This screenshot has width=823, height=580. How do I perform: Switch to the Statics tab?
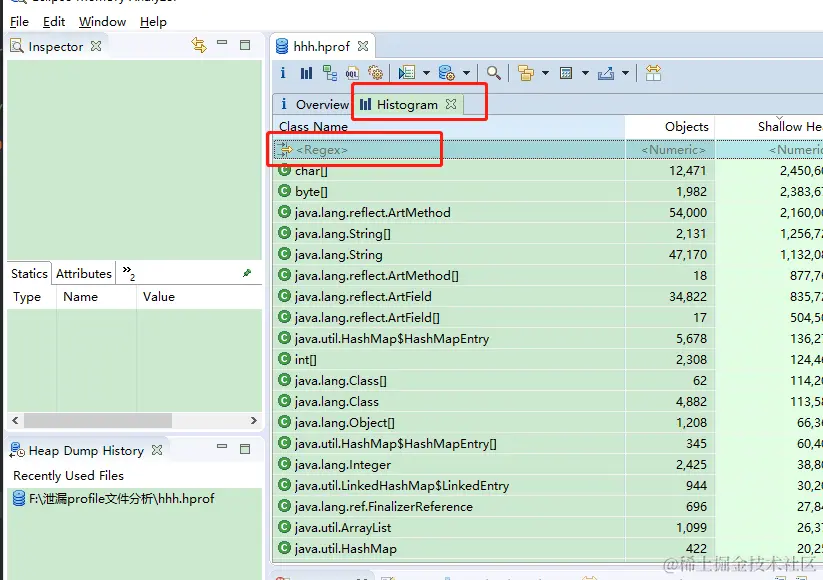(29, 273)
